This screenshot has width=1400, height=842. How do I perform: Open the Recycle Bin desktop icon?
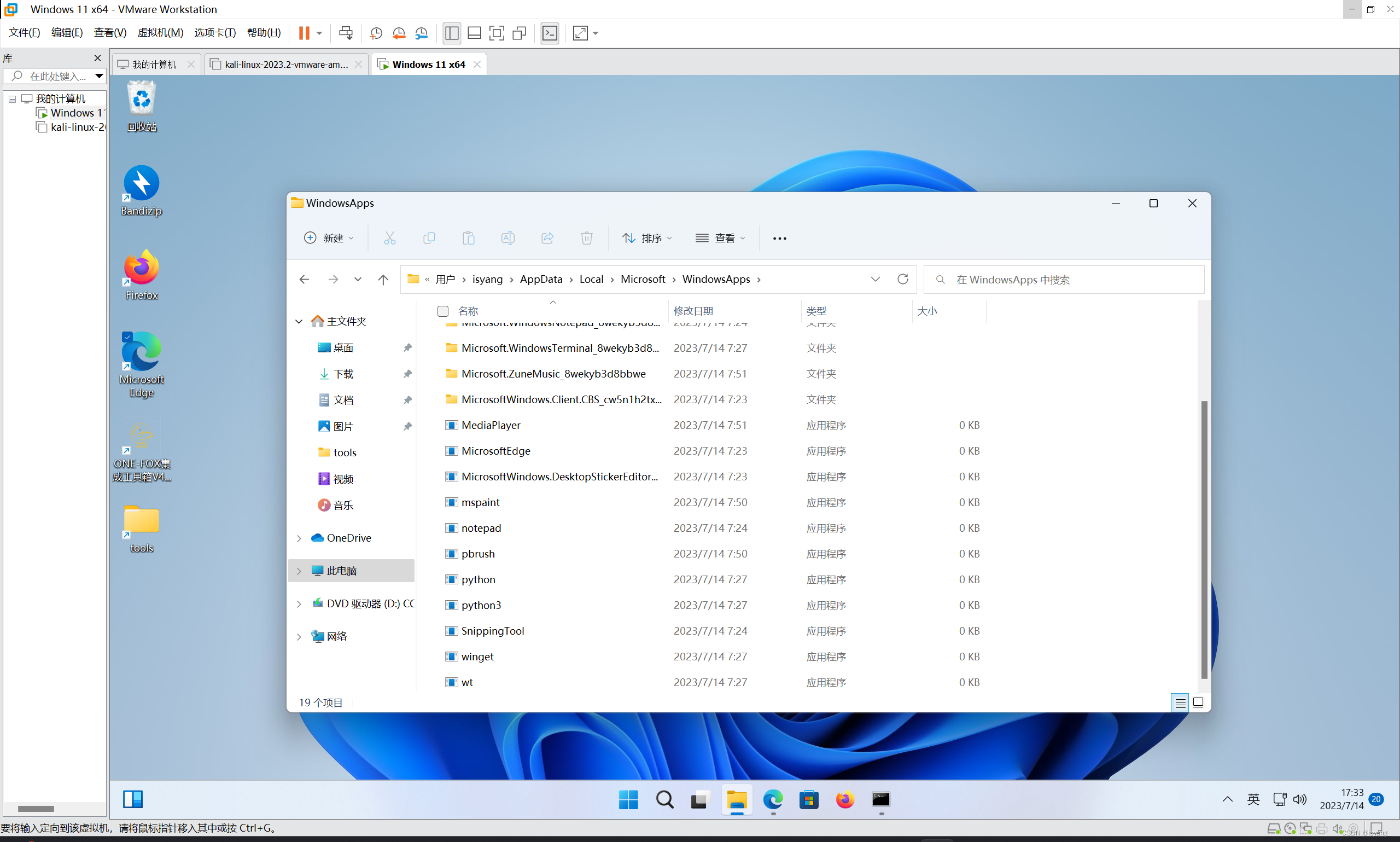click(x=141, y=107)
